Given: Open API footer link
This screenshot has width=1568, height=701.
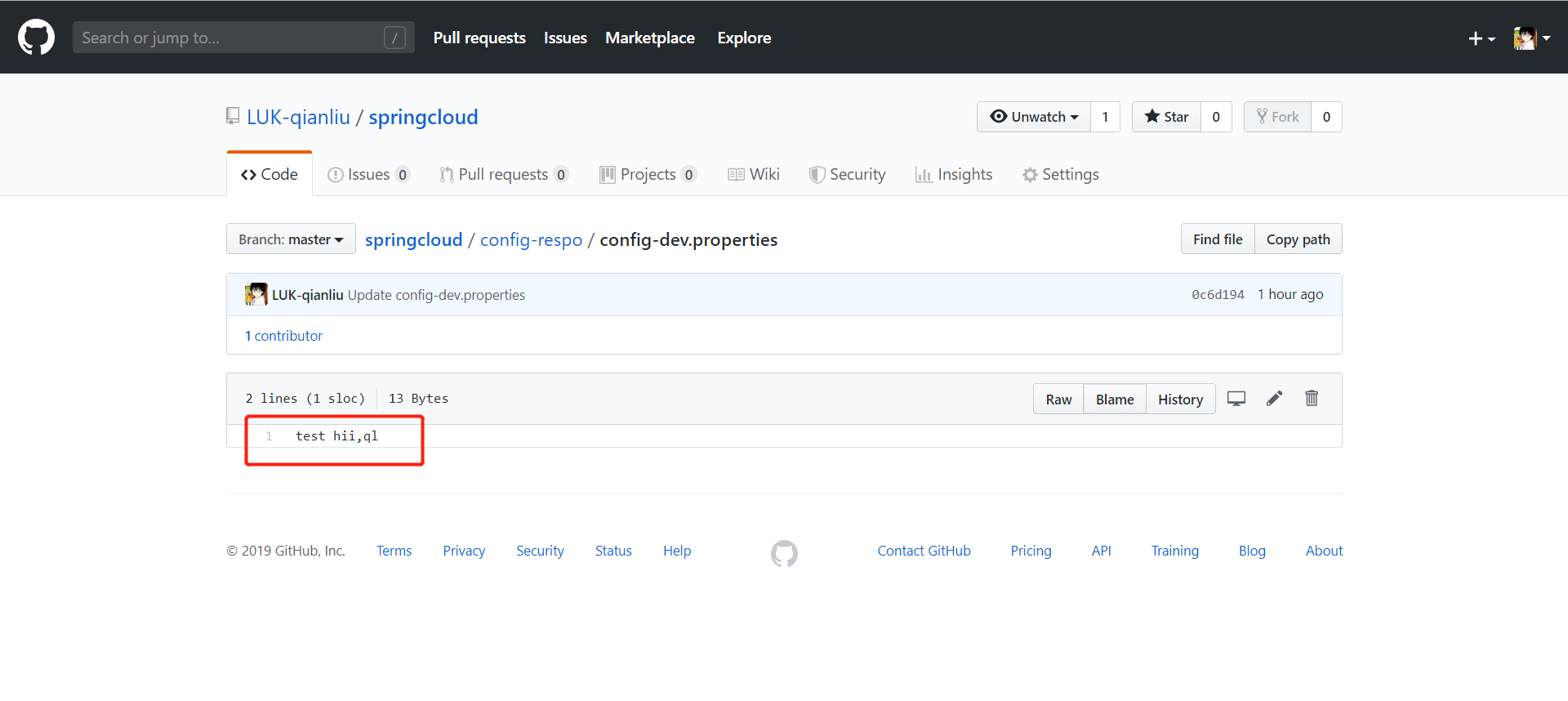Looking at the screenshot, I should 1101,551.
